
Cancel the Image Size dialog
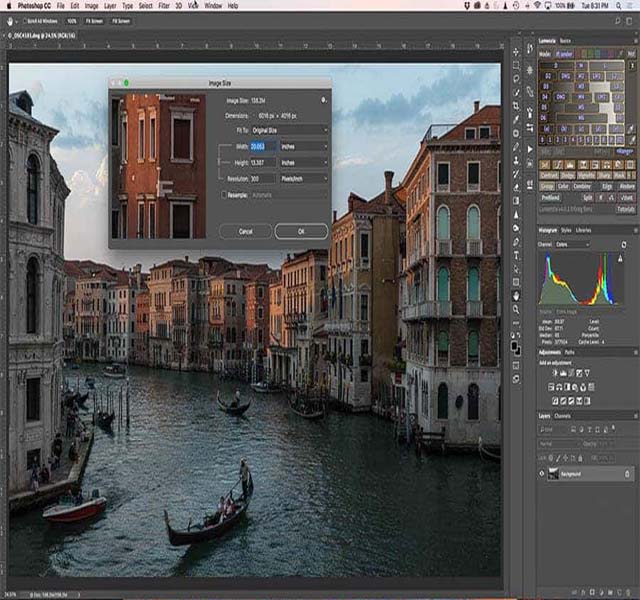pos(245,231)
